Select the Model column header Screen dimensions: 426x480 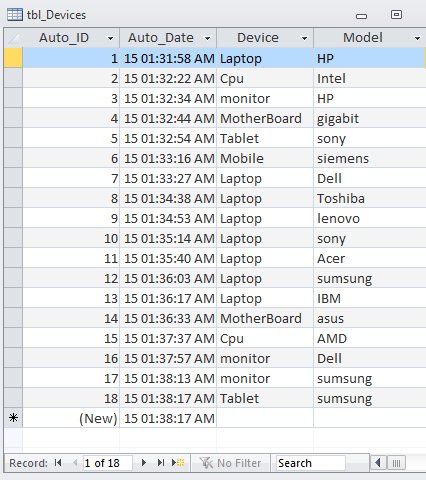click(370, 38)
